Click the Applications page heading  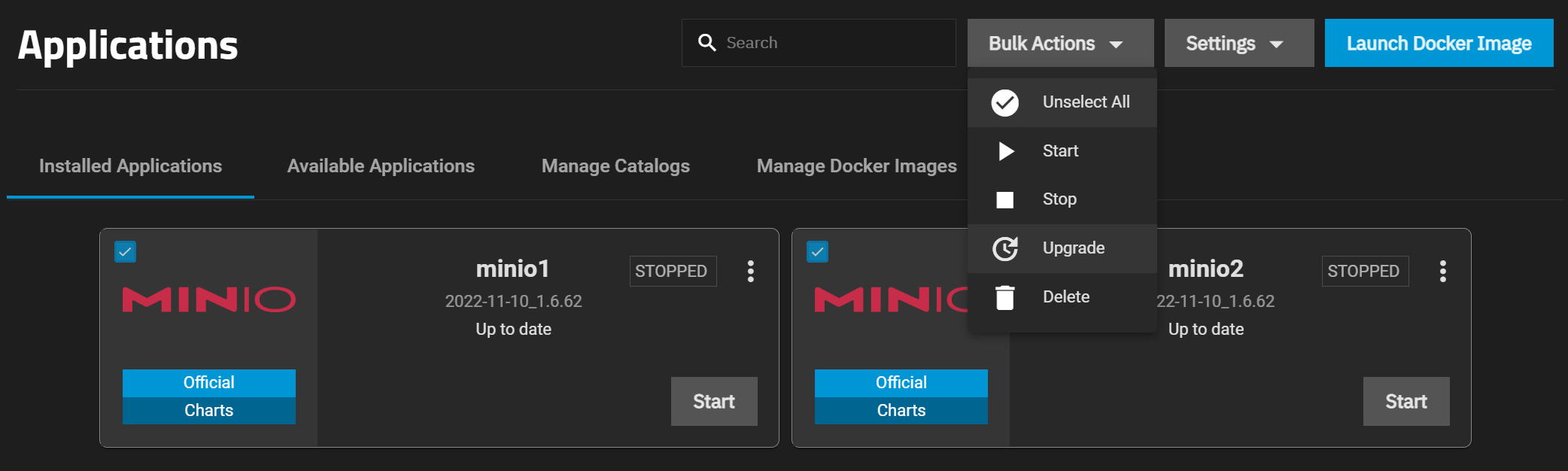(x=128, y=46)
